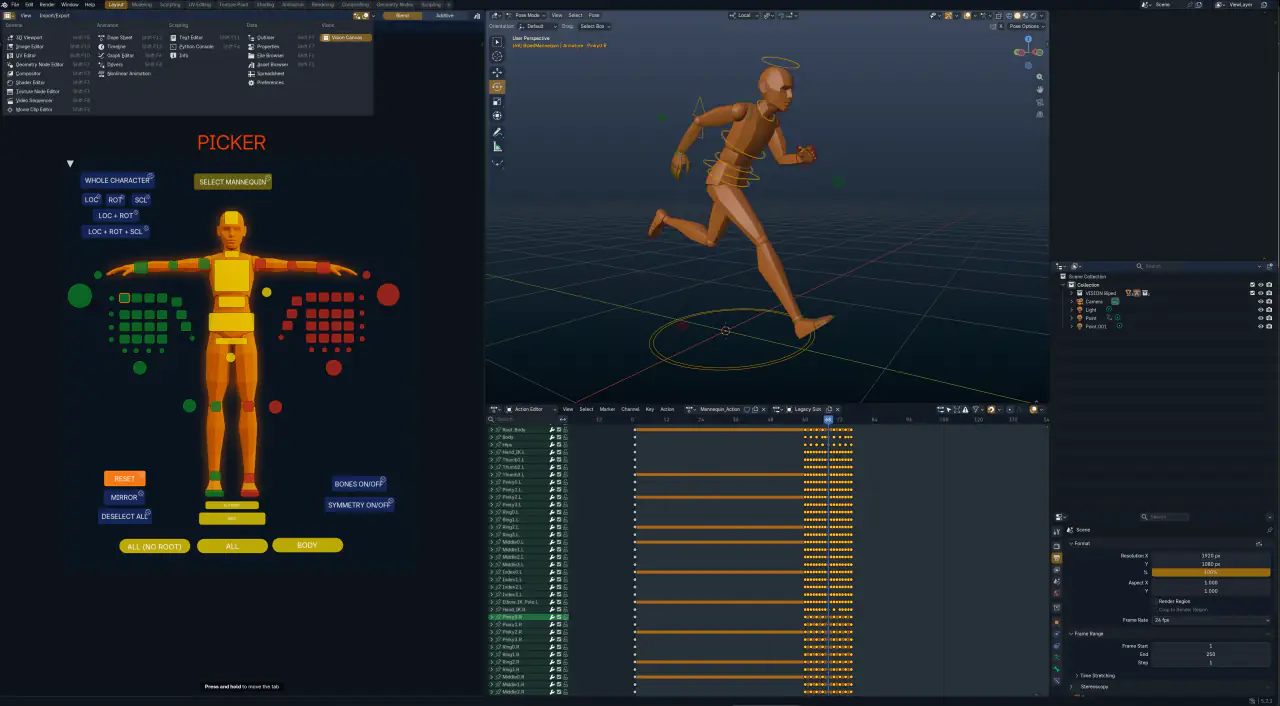1280x706 pixels.
Task: Open the Pose menu in viewport header
Action: pyautogui.click(x=594, y=15)
